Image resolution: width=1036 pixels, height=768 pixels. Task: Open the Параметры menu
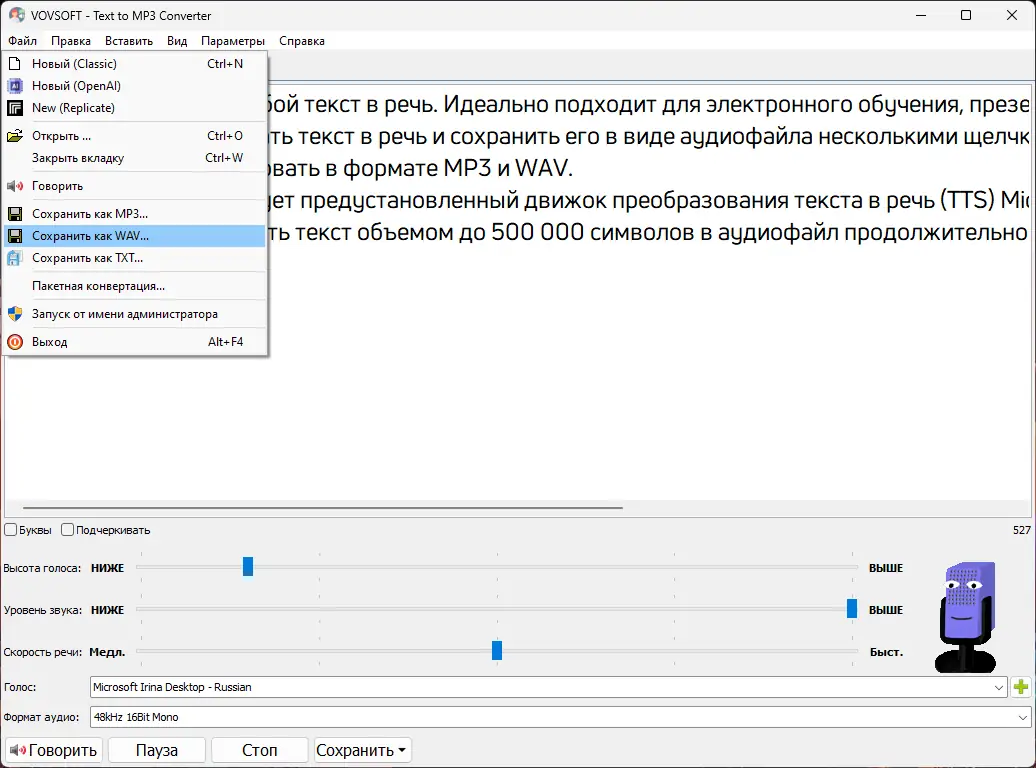[233, 41]
